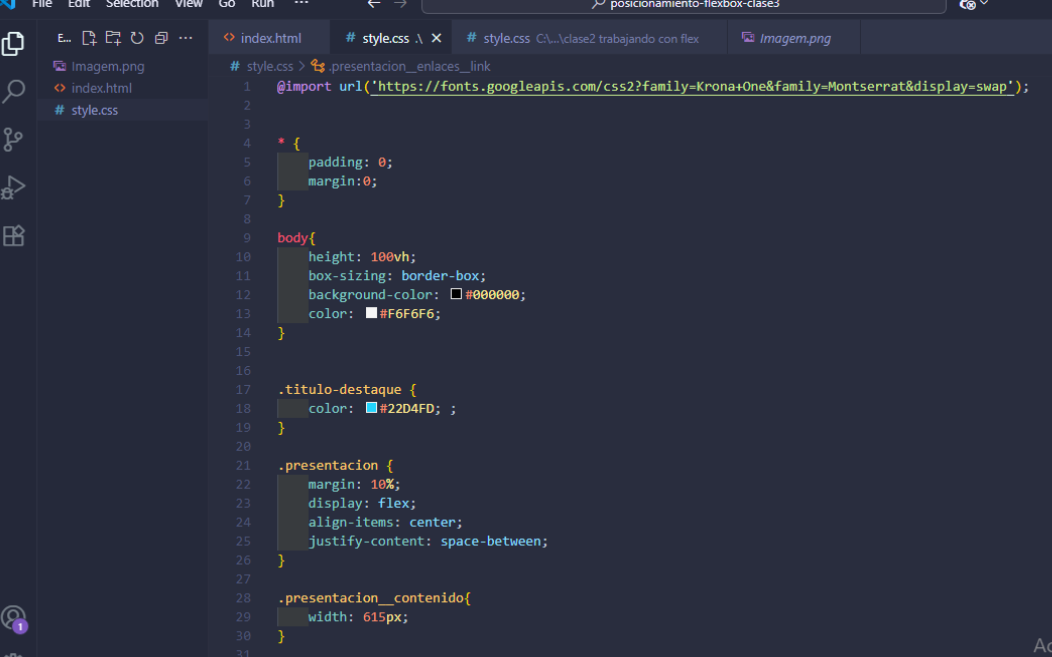
Task: Open color picker for #000000 swatch
Action: [456, 294]
